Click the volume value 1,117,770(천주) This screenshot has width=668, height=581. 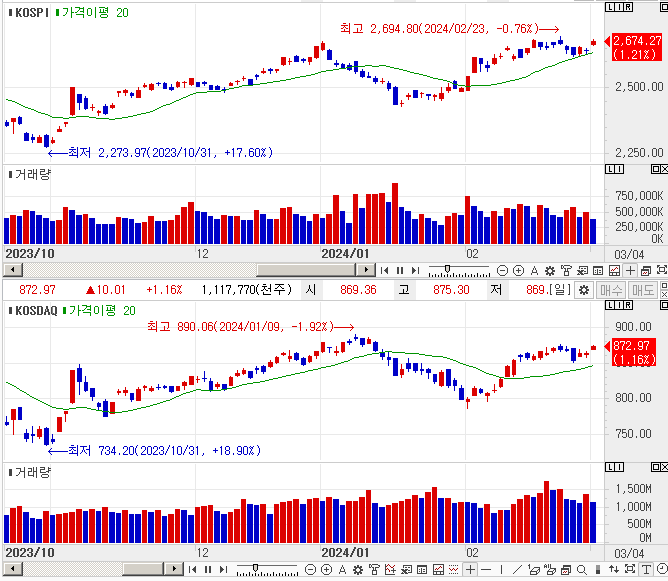point(247,290)
